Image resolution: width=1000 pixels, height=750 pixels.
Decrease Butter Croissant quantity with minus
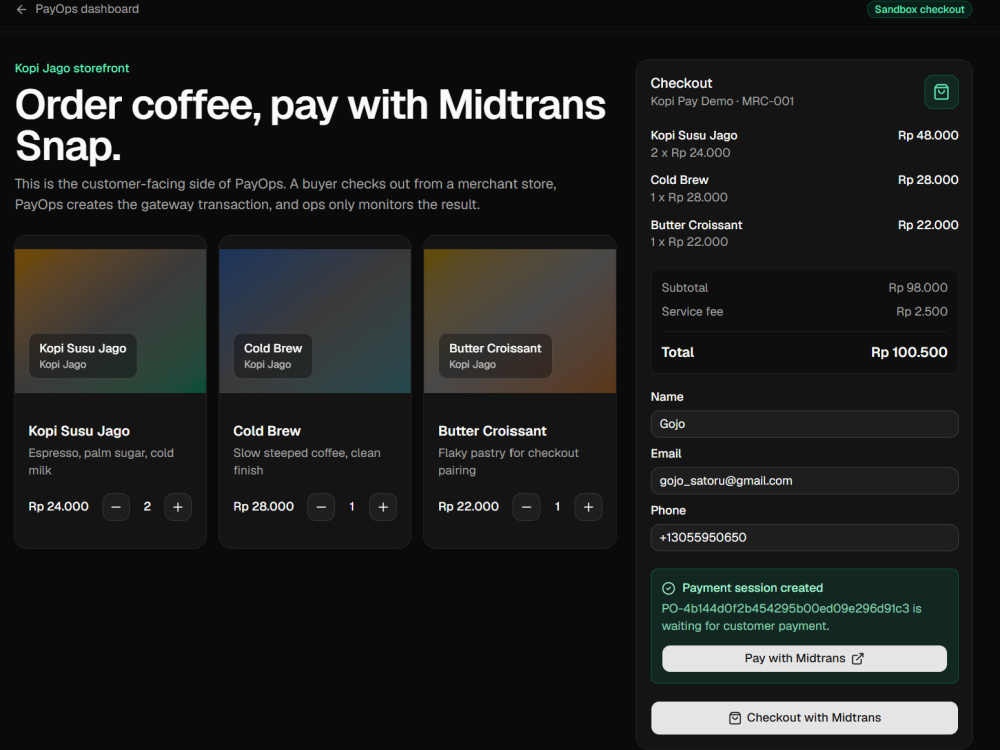[x=526, y=507]
